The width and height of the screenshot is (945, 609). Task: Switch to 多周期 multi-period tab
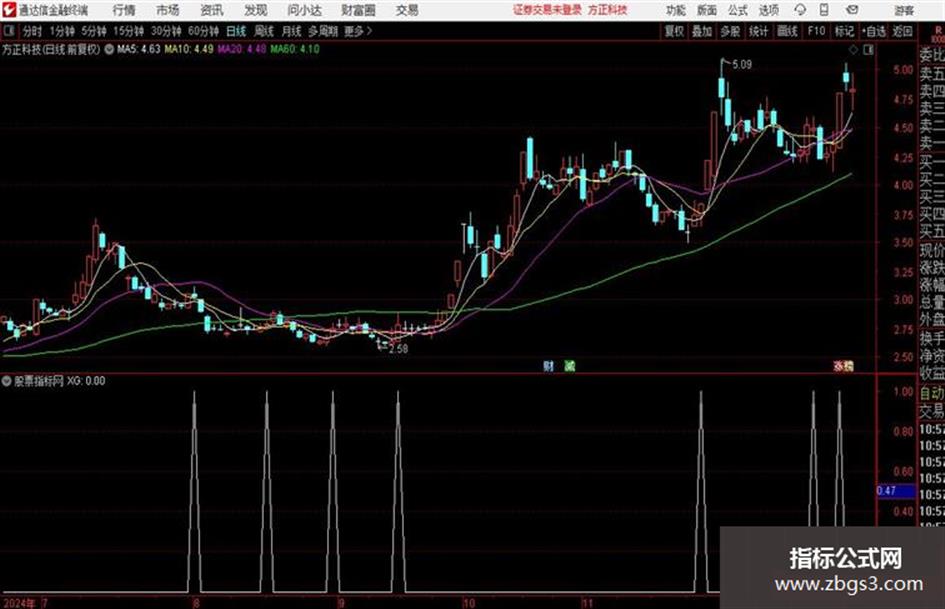point(323,31)
